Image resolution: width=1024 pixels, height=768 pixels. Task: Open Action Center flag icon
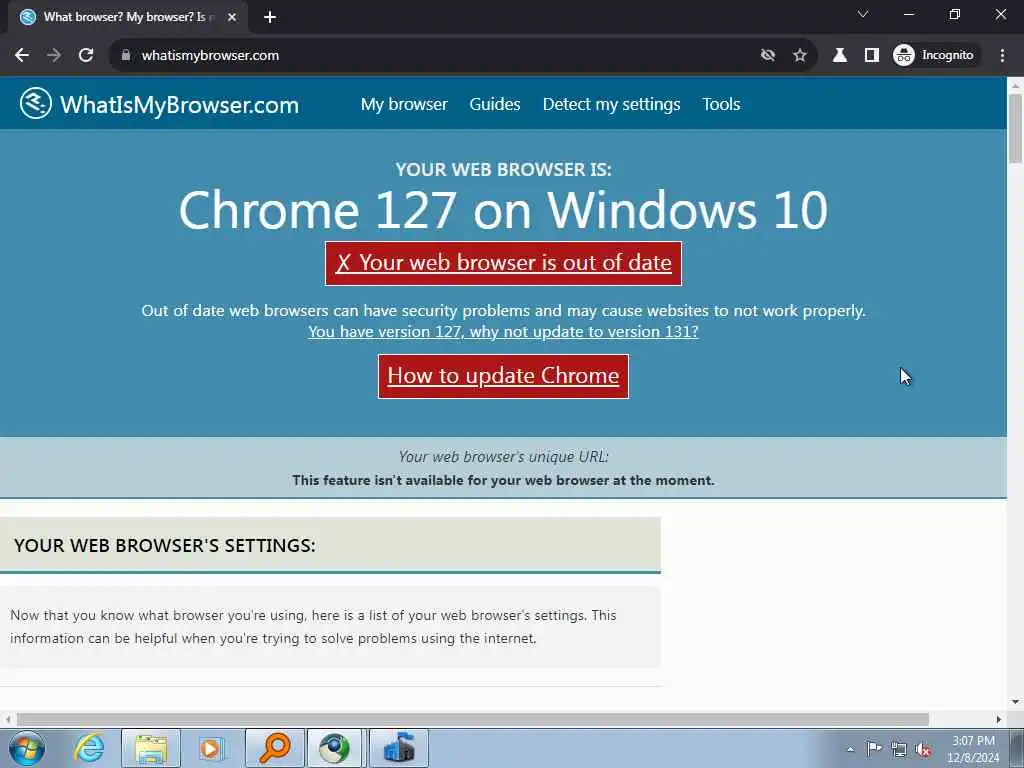point(874,749)
